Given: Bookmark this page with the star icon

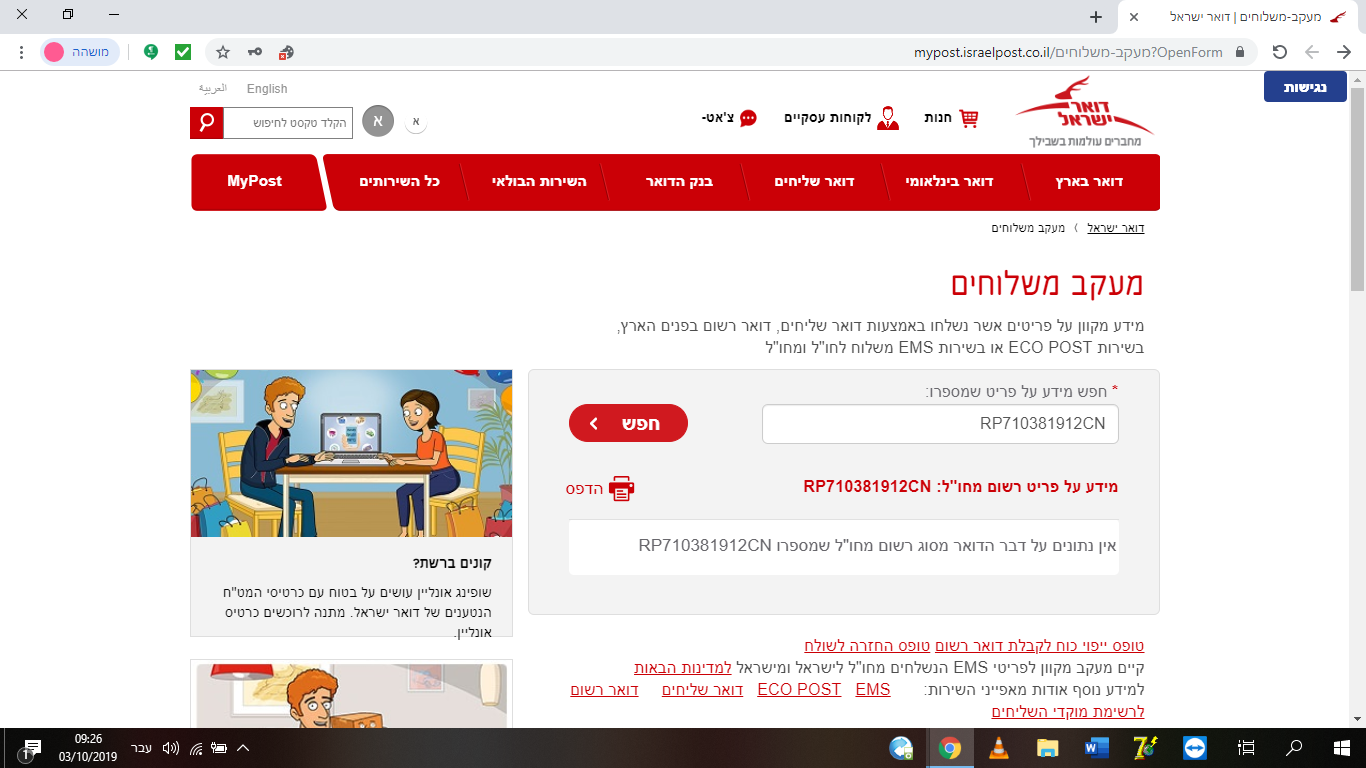Looking at the screenshot, I should [223, 52].
